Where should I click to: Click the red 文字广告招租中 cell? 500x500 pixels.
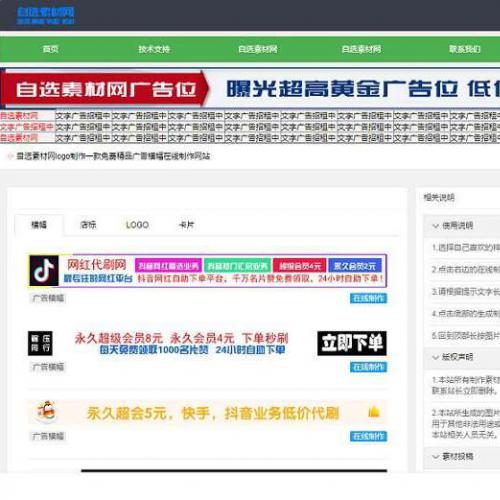point(27,127)
